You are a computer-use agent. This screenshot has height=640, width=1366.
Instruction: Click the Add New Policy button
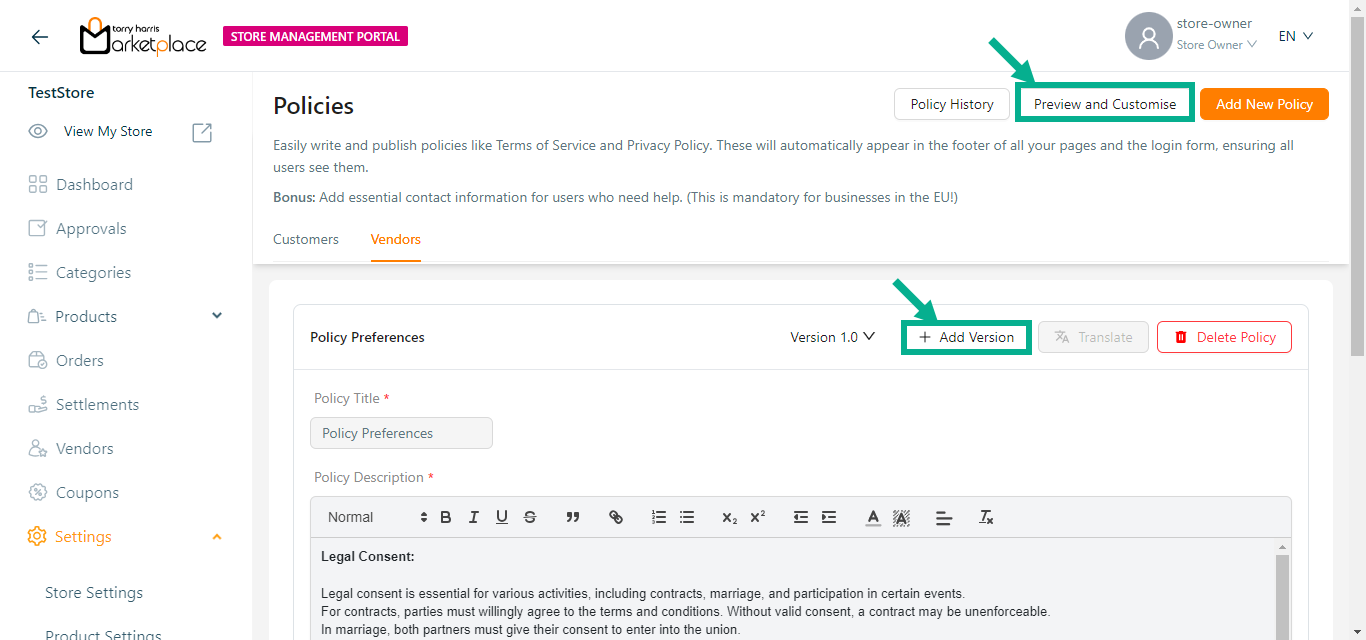point(1264,104)
